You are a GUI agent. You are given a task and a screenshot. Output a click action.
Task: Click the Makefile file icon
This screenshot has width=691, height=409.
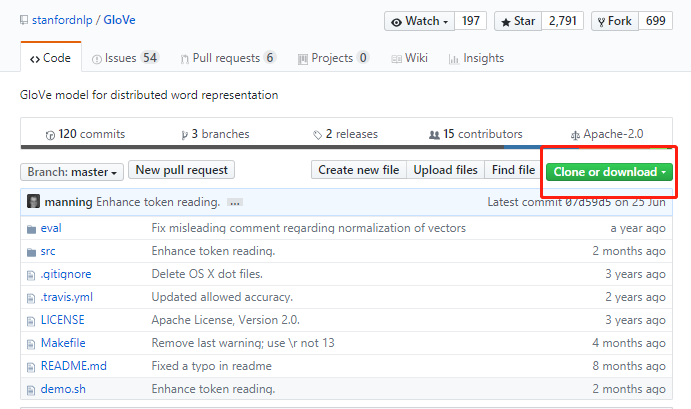coord(31,344)
